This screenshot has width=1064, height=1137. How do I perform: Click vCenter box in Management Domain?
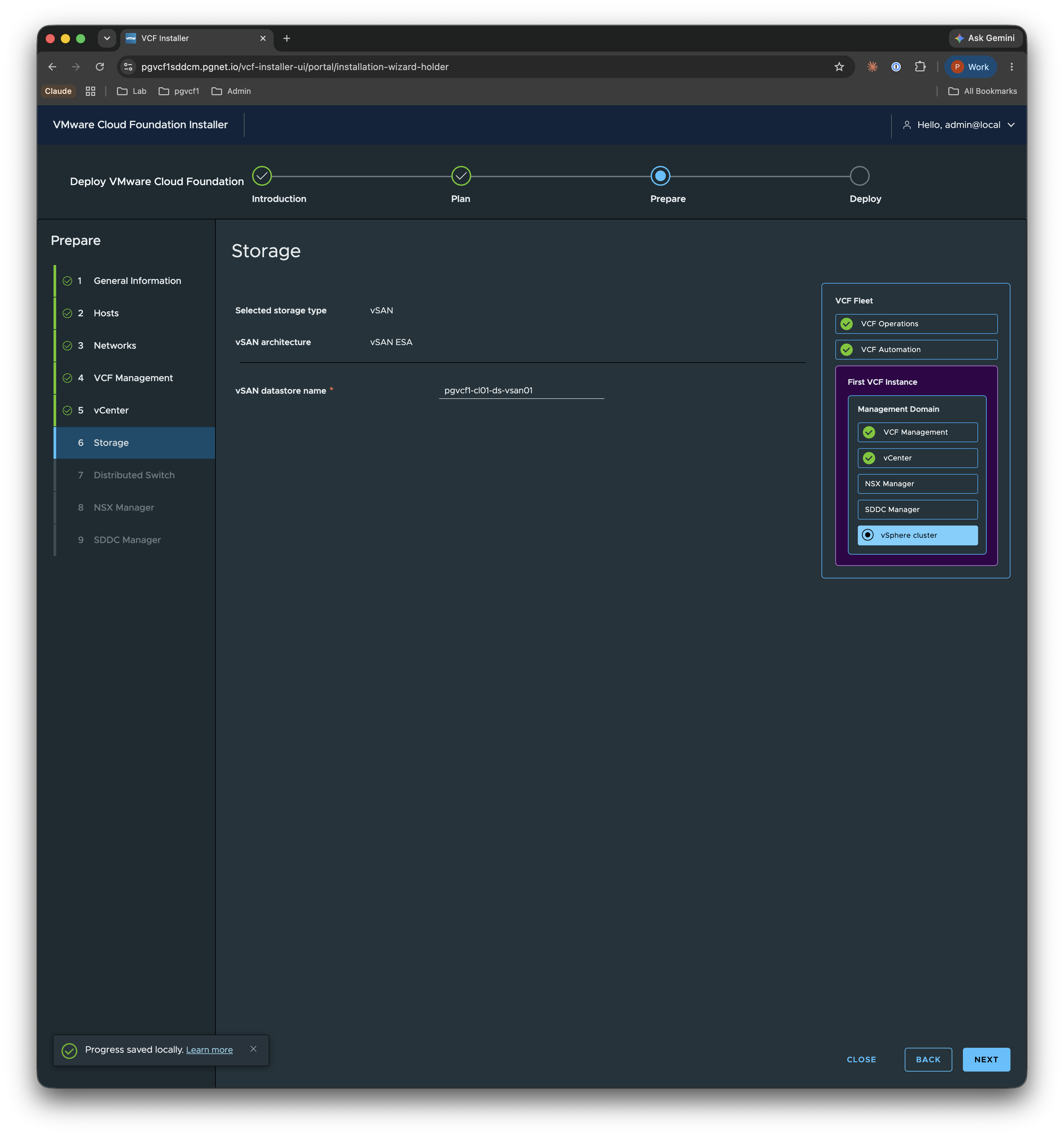[x=917, y=458]
